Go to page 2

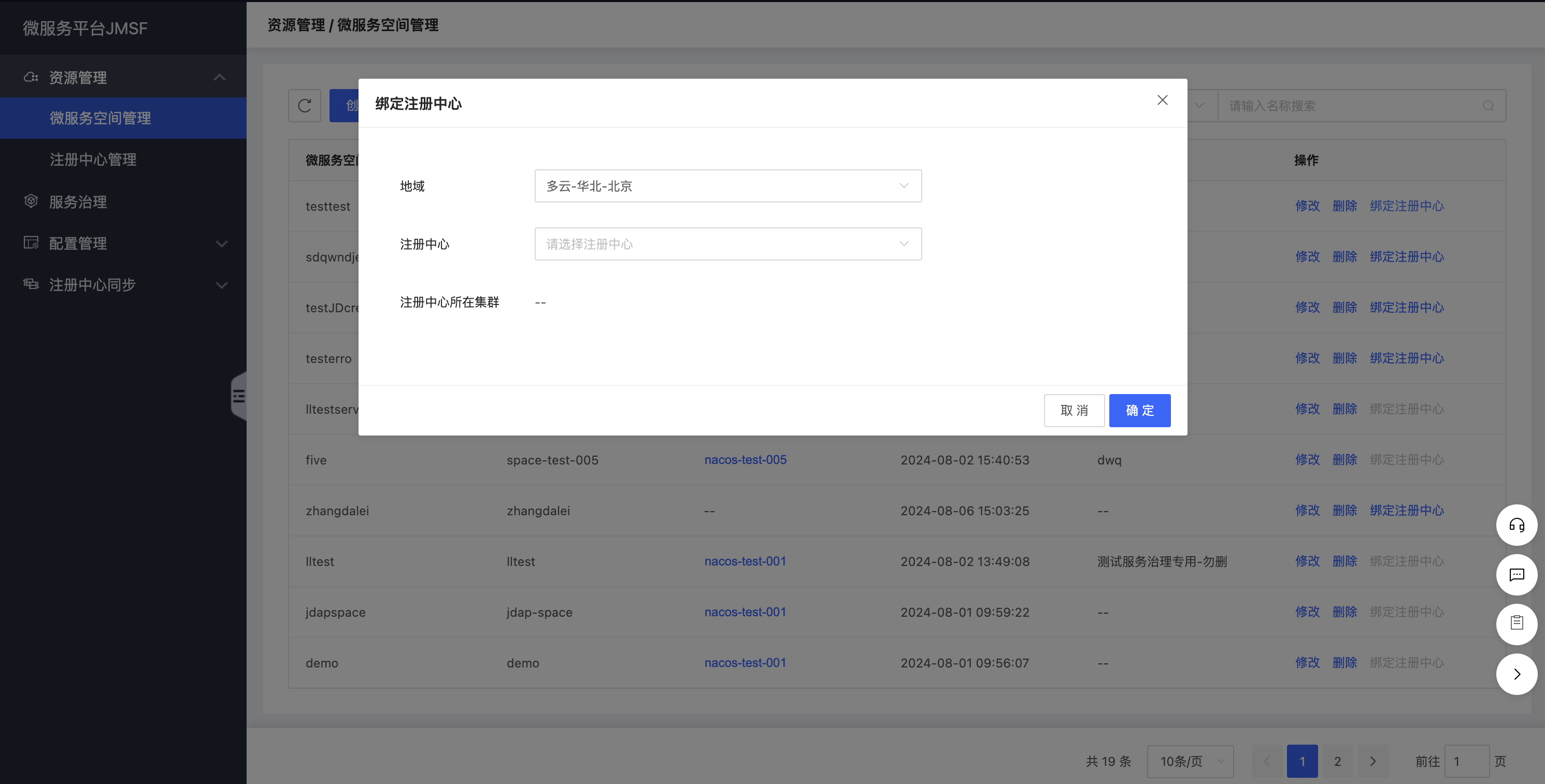pyautogui.click(x=1337, y=761)
